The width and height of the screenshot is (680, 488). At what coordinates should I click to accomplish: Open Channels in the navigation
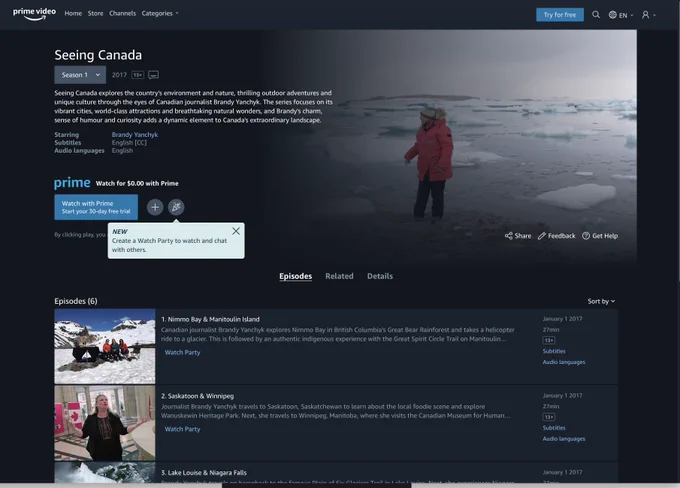tap(122, 13)
